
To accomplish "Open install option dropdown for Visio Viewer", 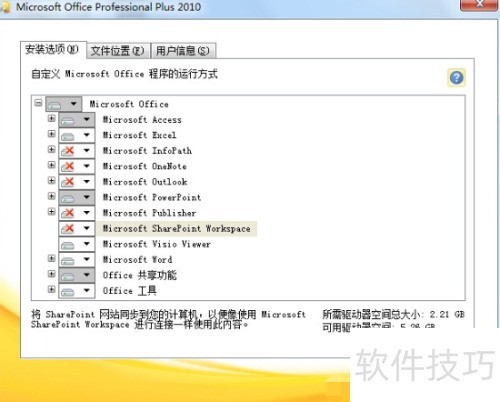I will [77, 244].
